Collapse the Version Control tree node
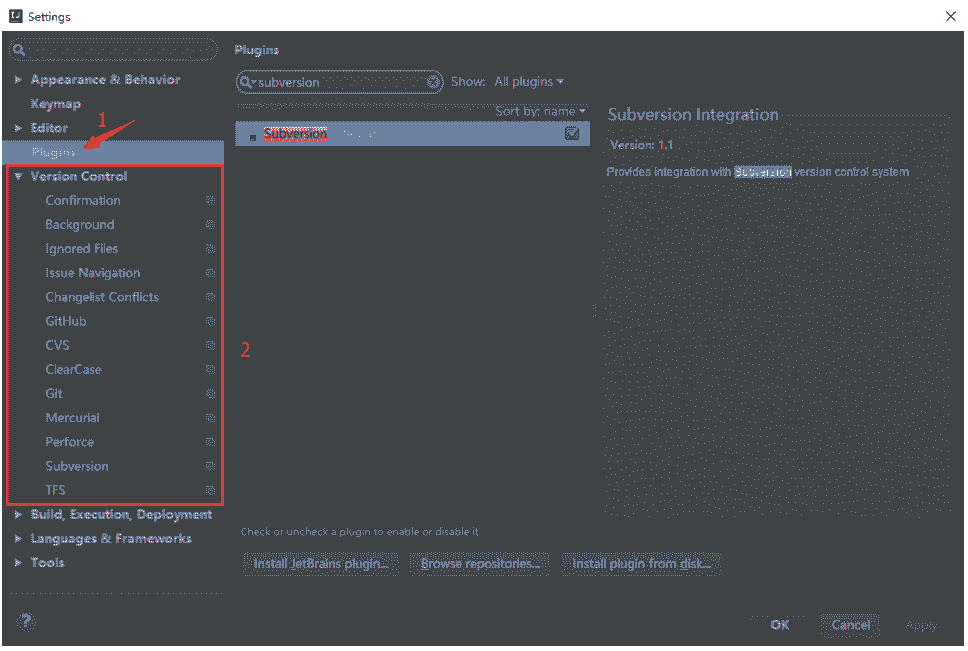This screenshot has width=968, height=651. coord(18,177)
